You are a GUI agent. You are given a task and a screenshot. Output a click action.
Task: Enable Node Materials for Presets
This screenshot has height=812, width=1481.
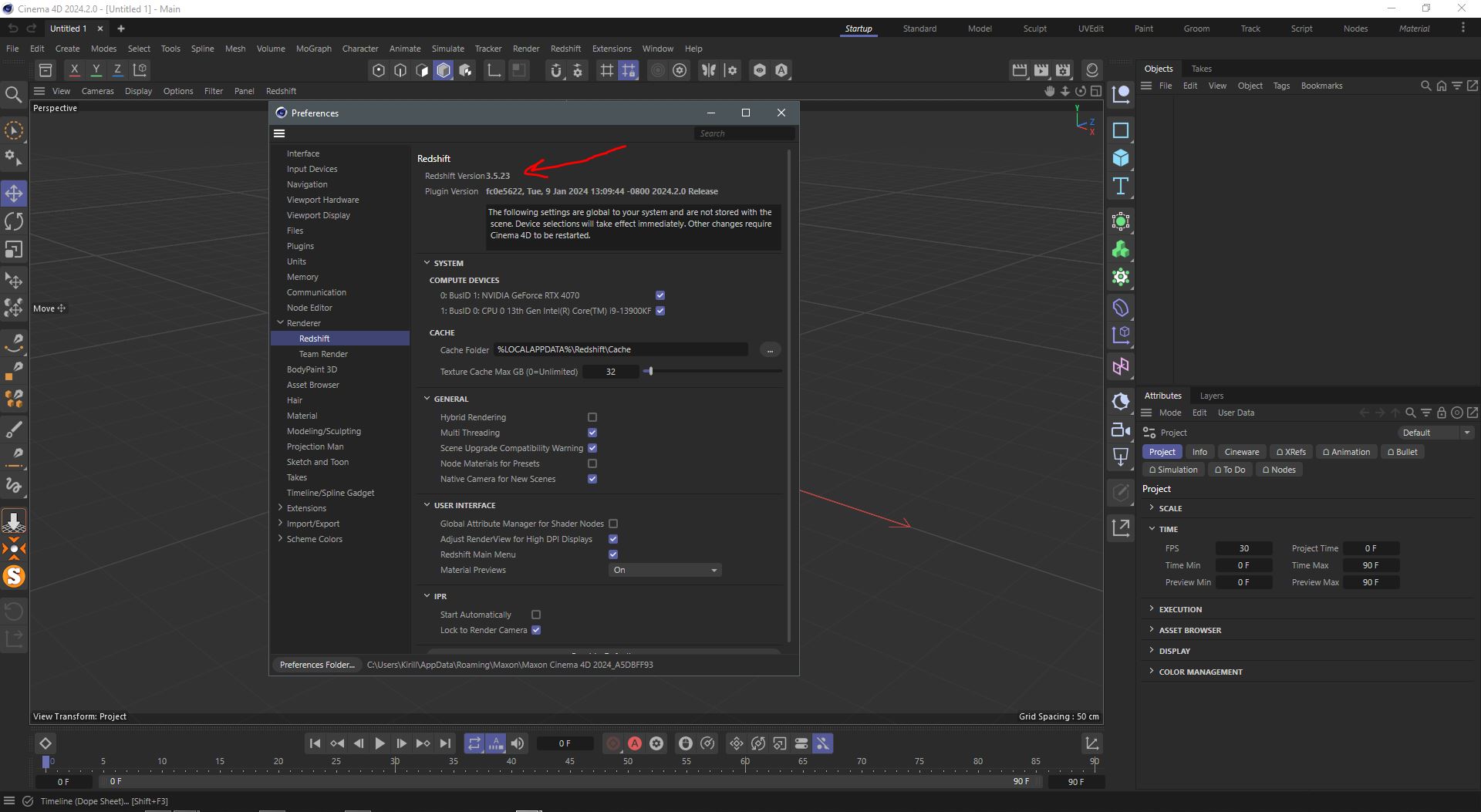[592, 463]
